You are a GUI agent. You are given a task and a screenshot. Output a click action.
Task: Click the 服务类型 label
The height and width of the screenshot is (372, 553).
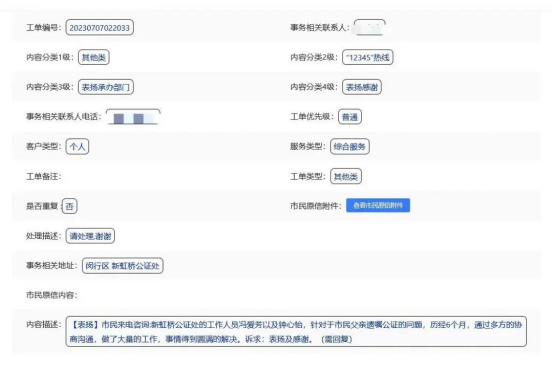coord(308,146)
